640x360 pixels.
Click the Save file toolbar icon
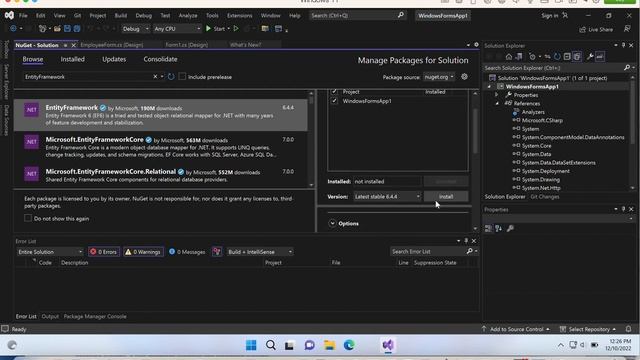point(67,29)
